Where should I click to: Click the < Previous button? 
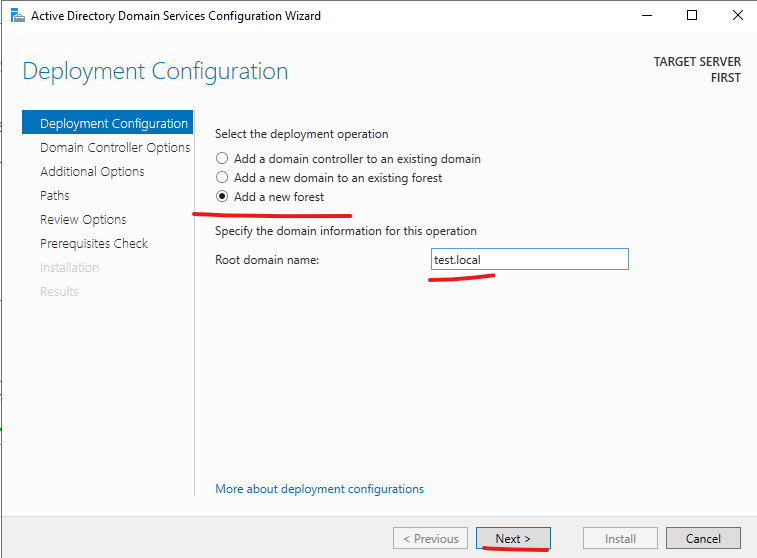point(431,538)
